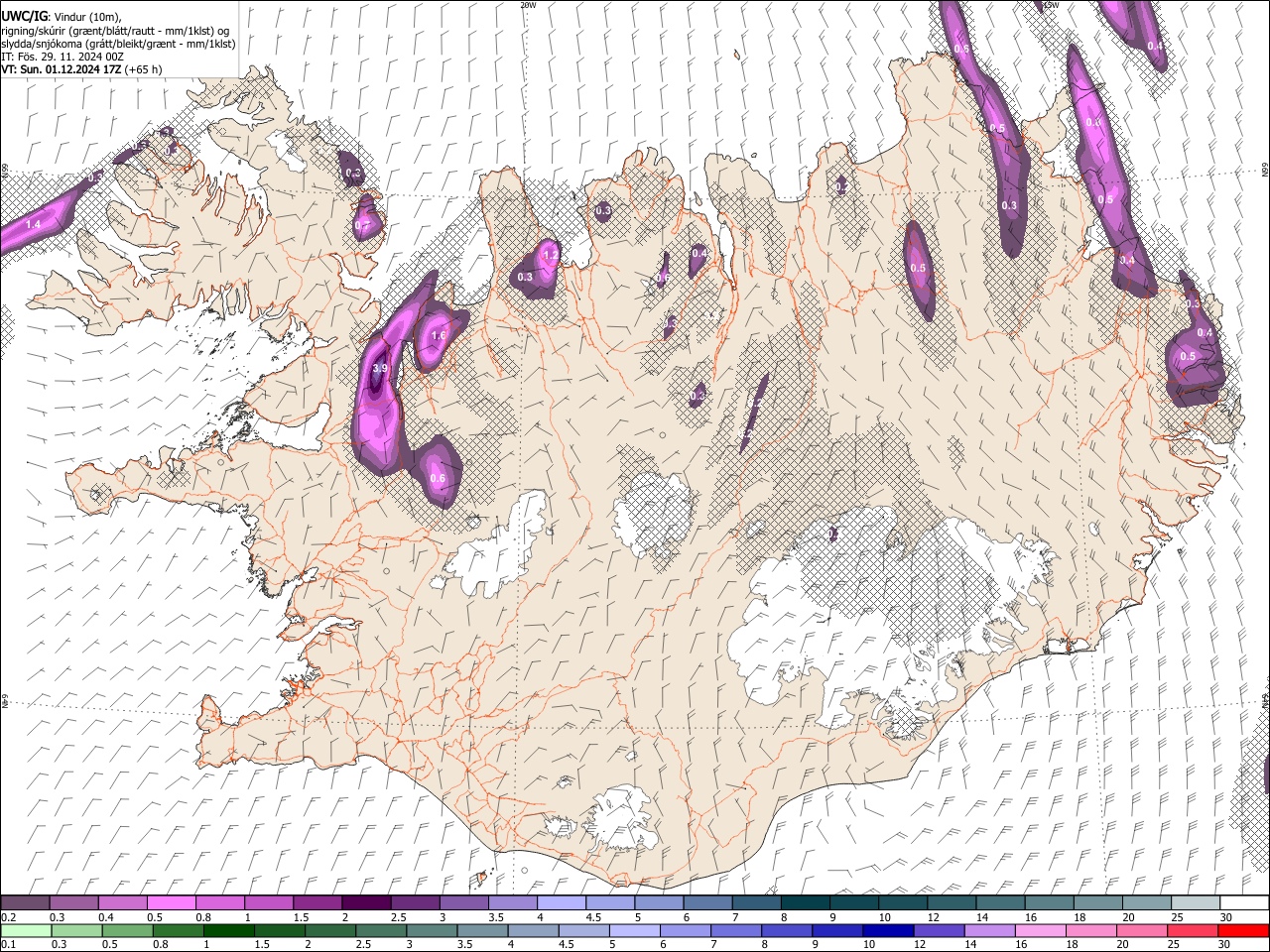Click the 'rigning/skúrir' legend description line
1270x952 pixels.
115,30
